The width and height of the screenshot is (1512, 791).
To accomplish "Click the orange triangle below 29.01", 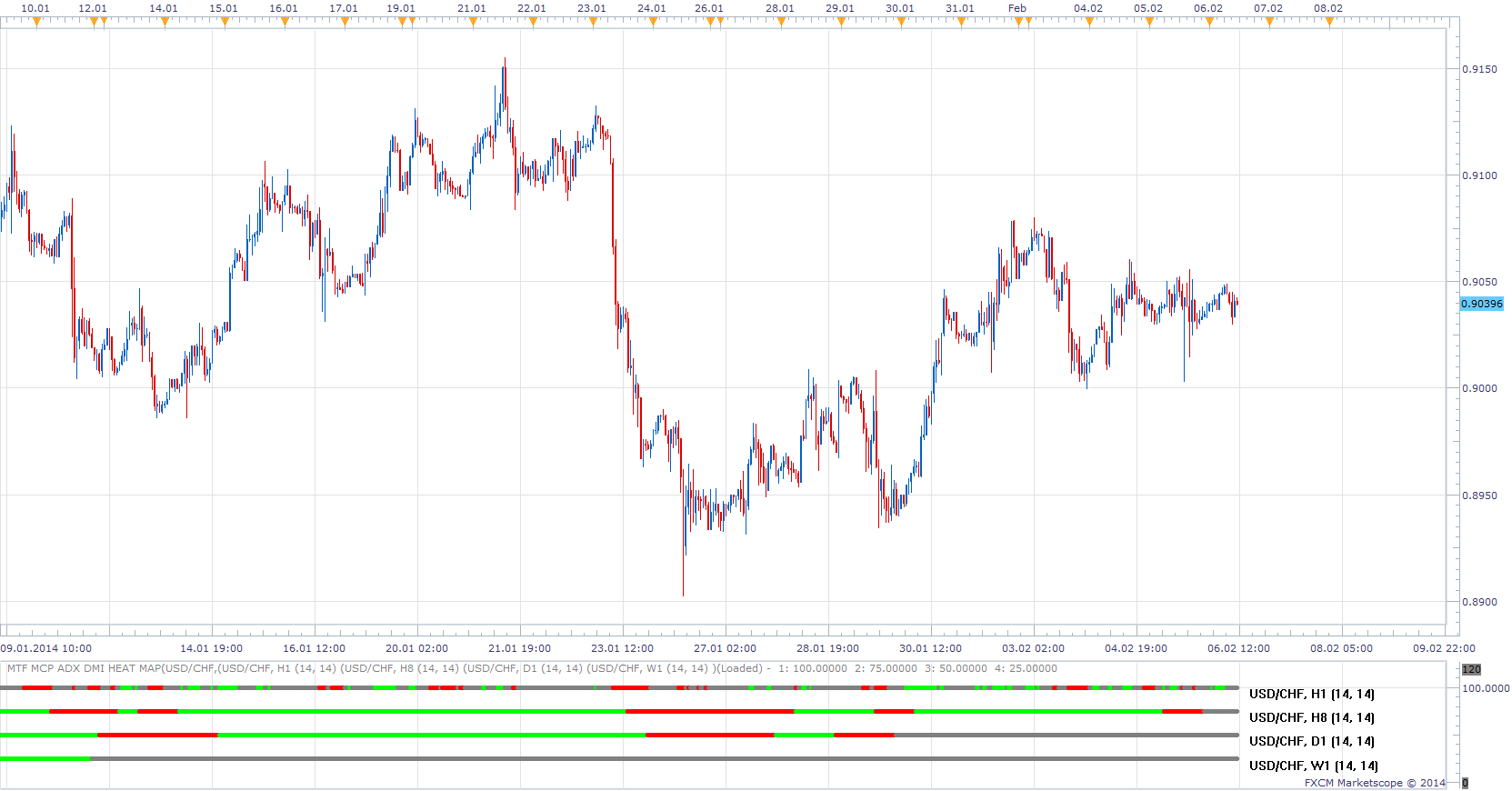I will [841, 23].
